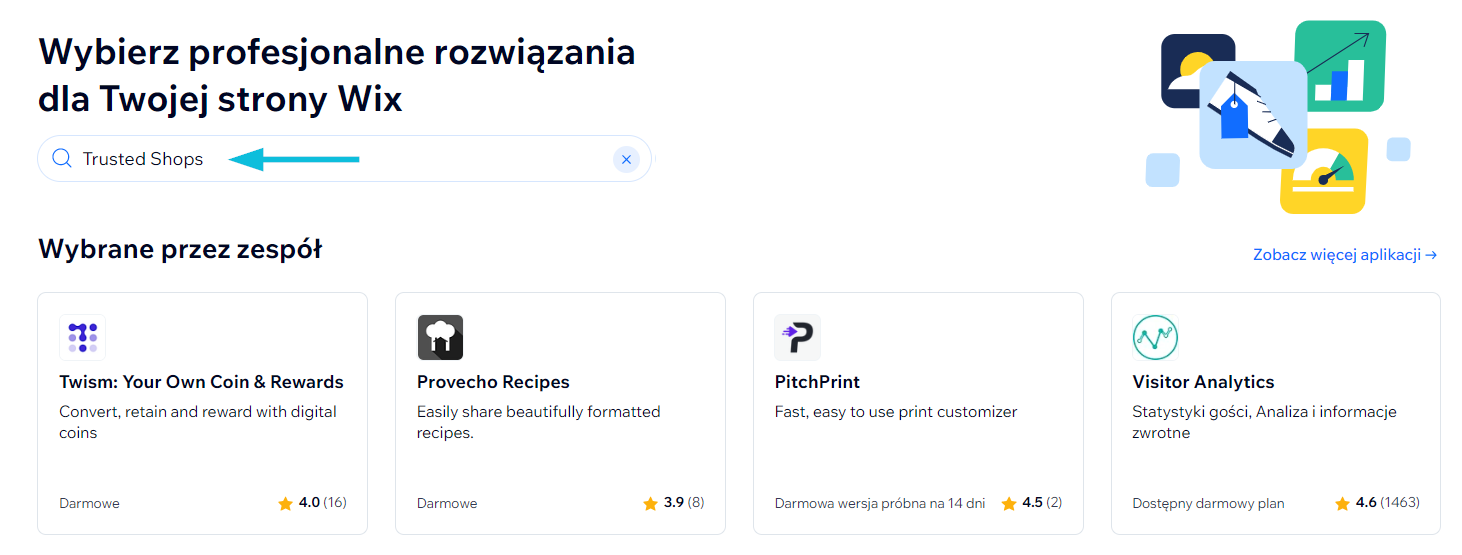1462x555 pixels.
Task: Open Twism: Your Own Coin & Rewards title
Action: [x=201, y=382]
